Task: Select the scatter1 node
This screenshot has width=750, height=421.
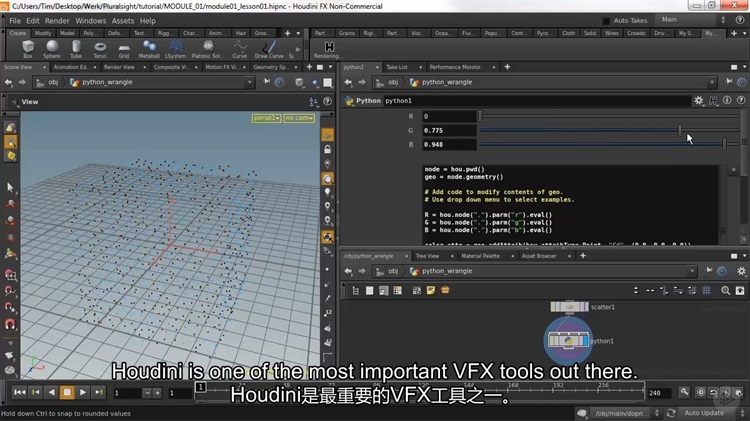Action: [569, 307]
